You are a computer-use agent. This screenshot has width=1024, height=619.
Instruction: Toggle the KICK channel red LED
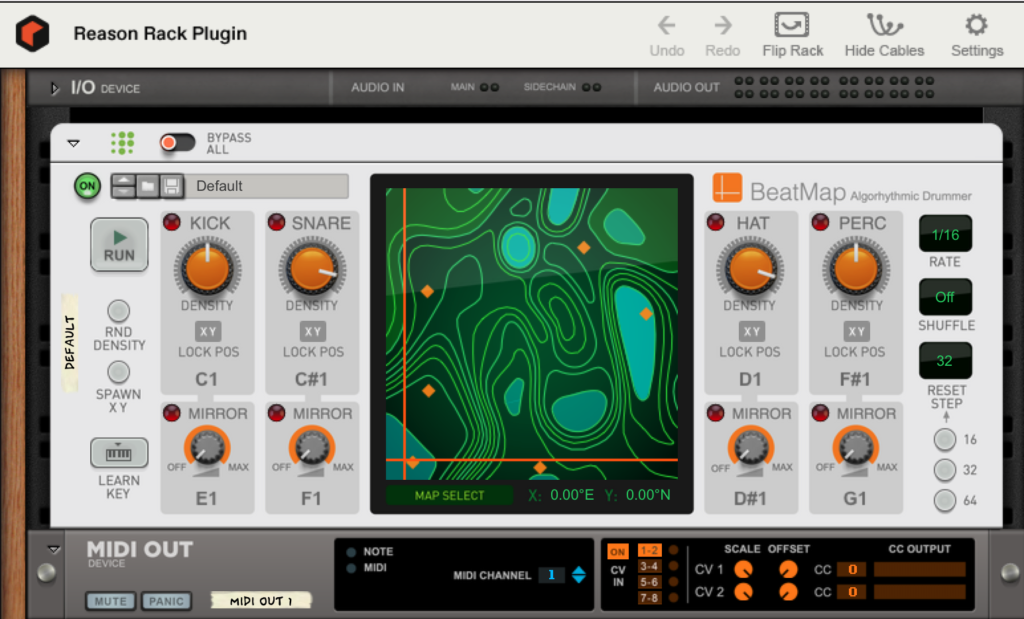(172, 223)
